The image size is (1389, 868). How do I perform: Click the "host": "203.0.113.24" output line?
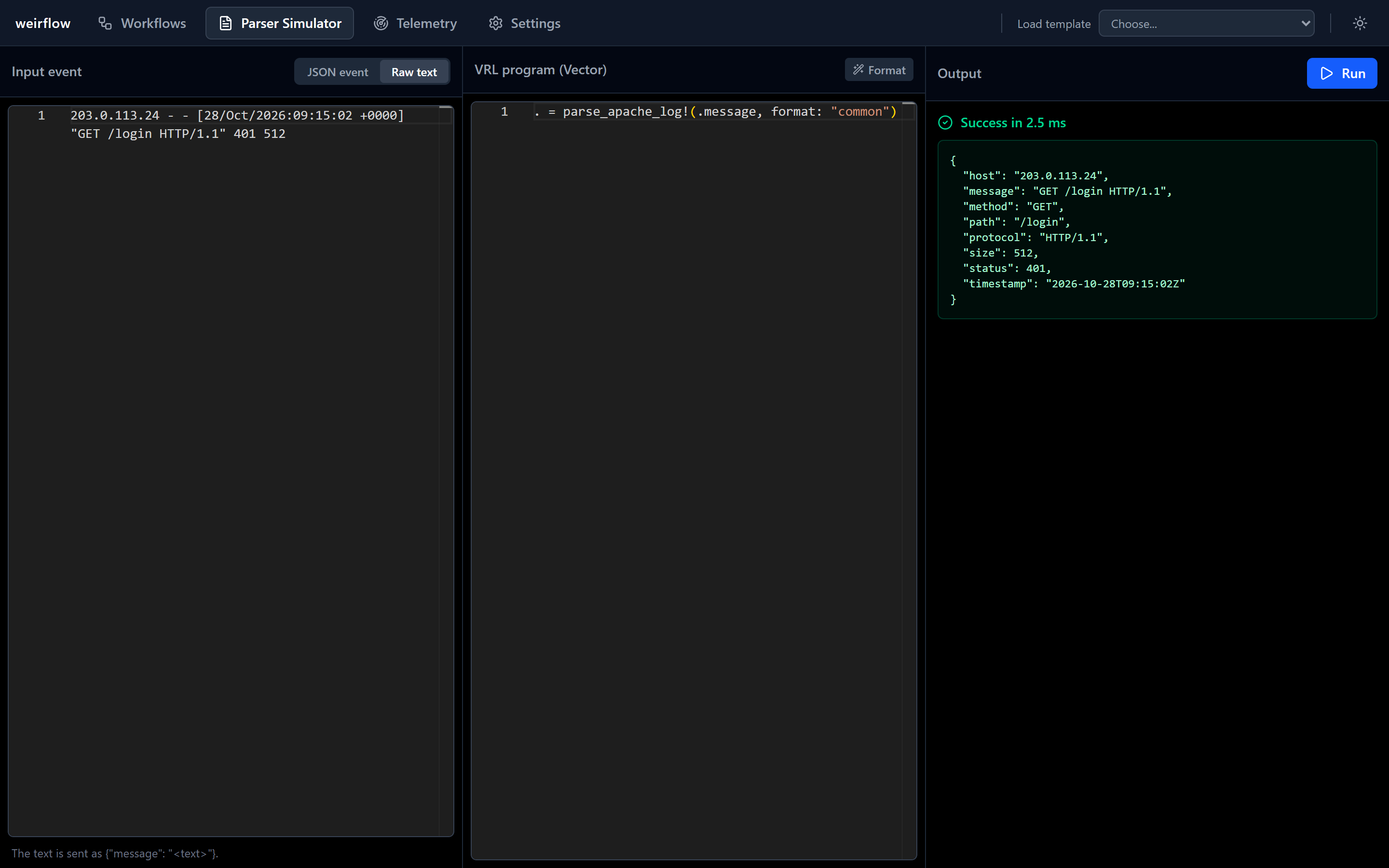coord(1035,176)
